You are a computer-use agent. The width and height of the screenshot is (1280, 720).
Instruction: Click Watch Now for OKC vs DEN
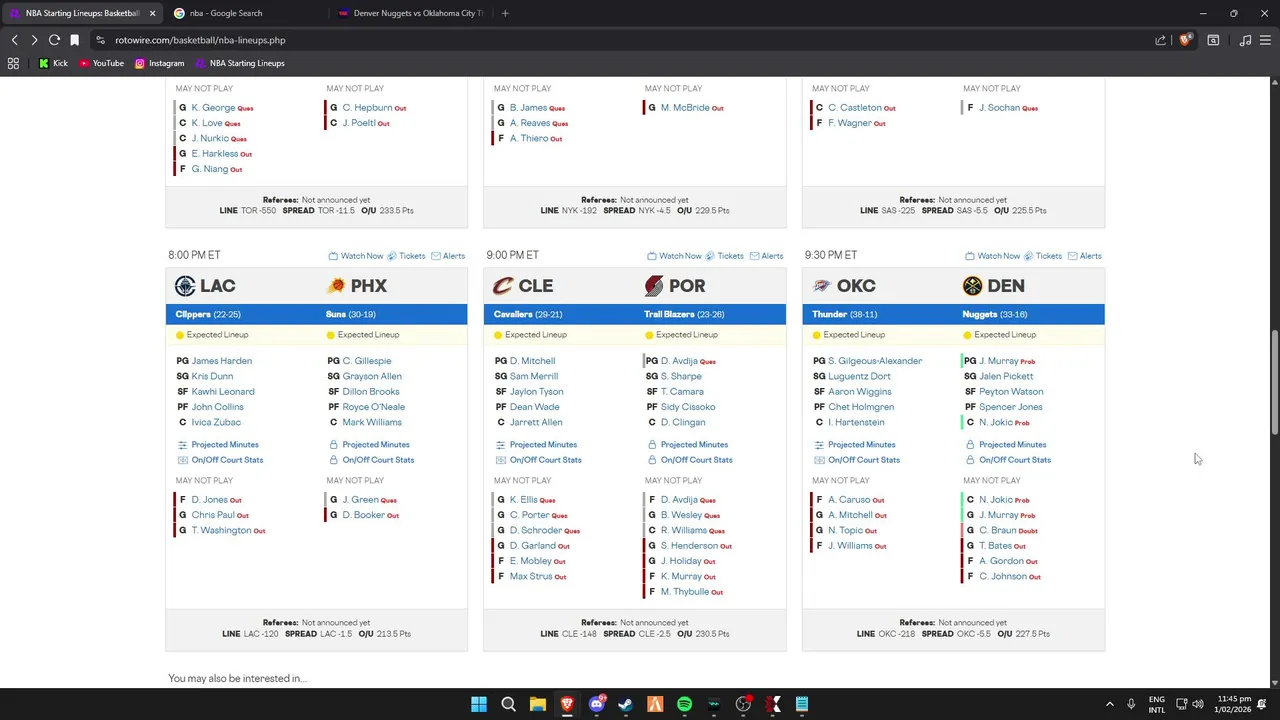click(x=993, y=256)
